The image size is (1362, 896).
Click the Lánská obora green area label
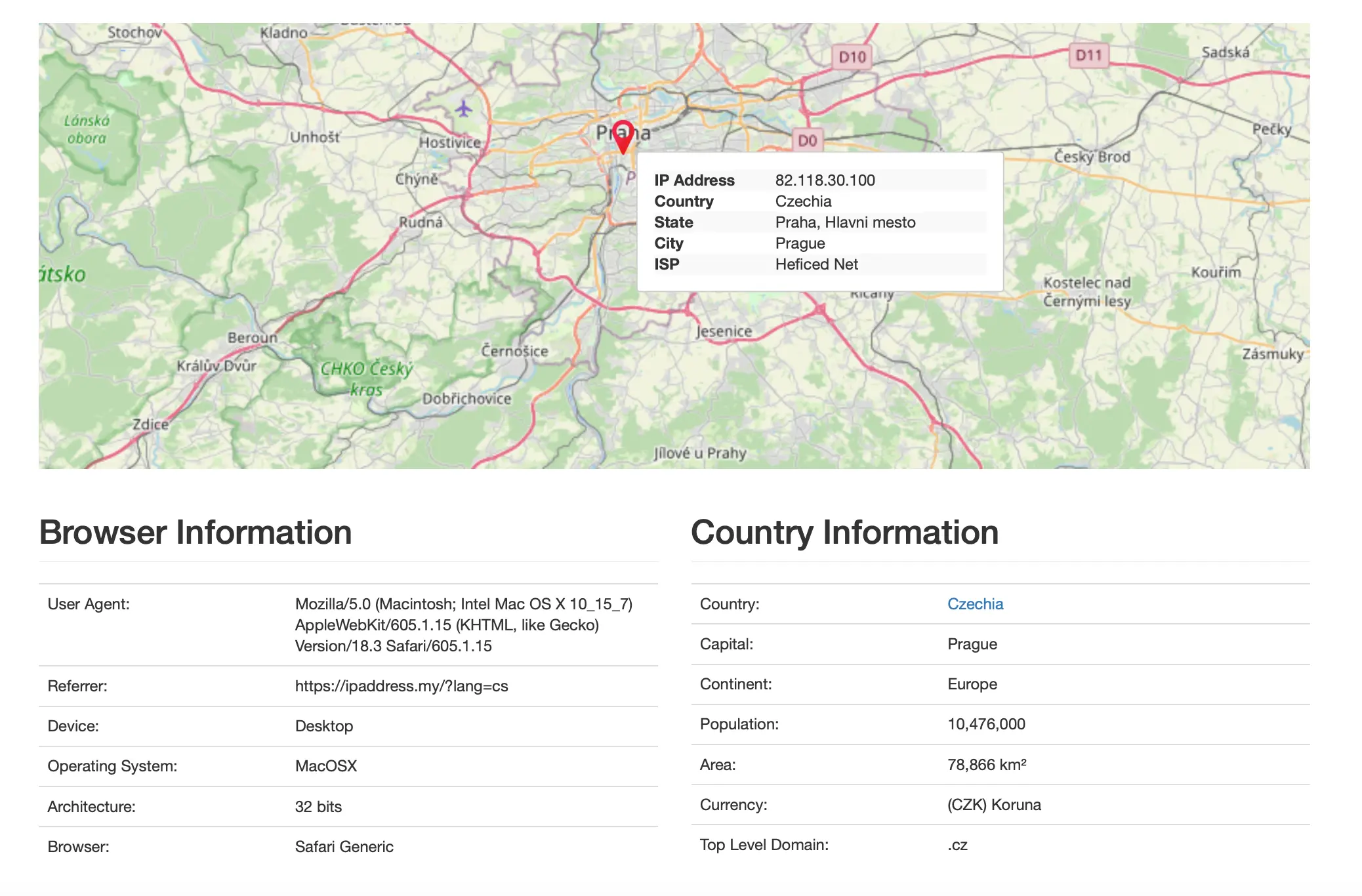click(x=87, y=129)
